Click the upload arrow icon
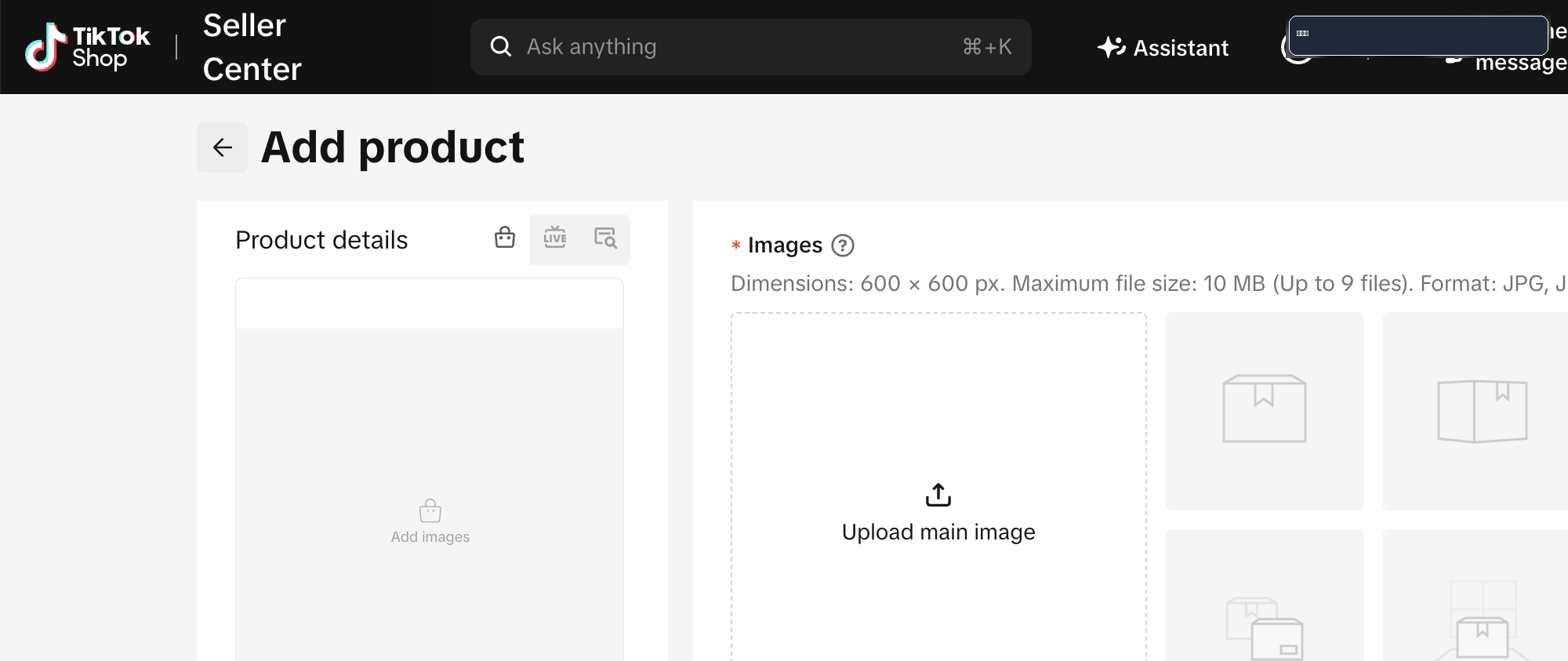1568x661 pixels. tap(938, 495)
